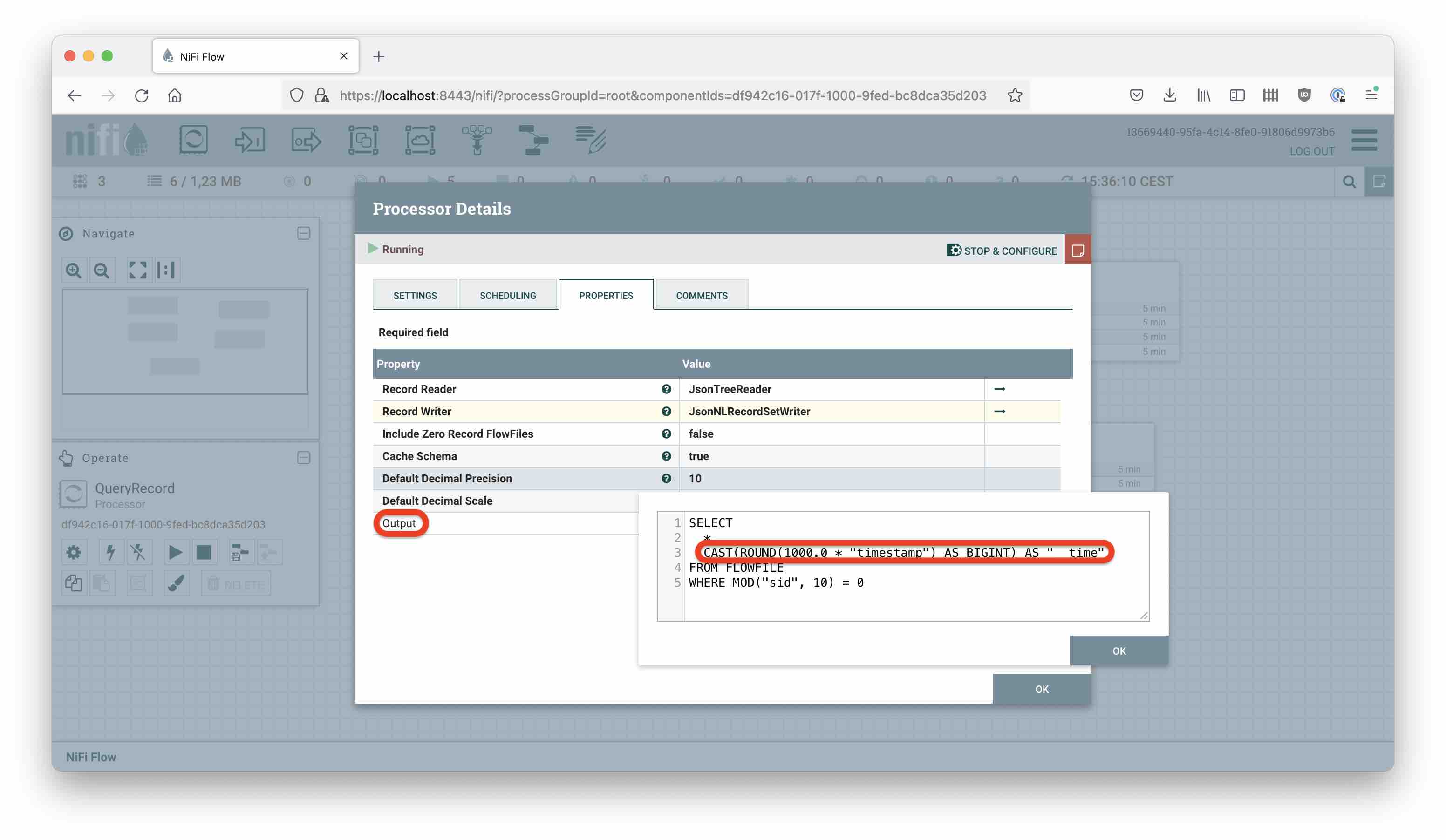Click the Label component icon in toolbar

coord(590,140)
